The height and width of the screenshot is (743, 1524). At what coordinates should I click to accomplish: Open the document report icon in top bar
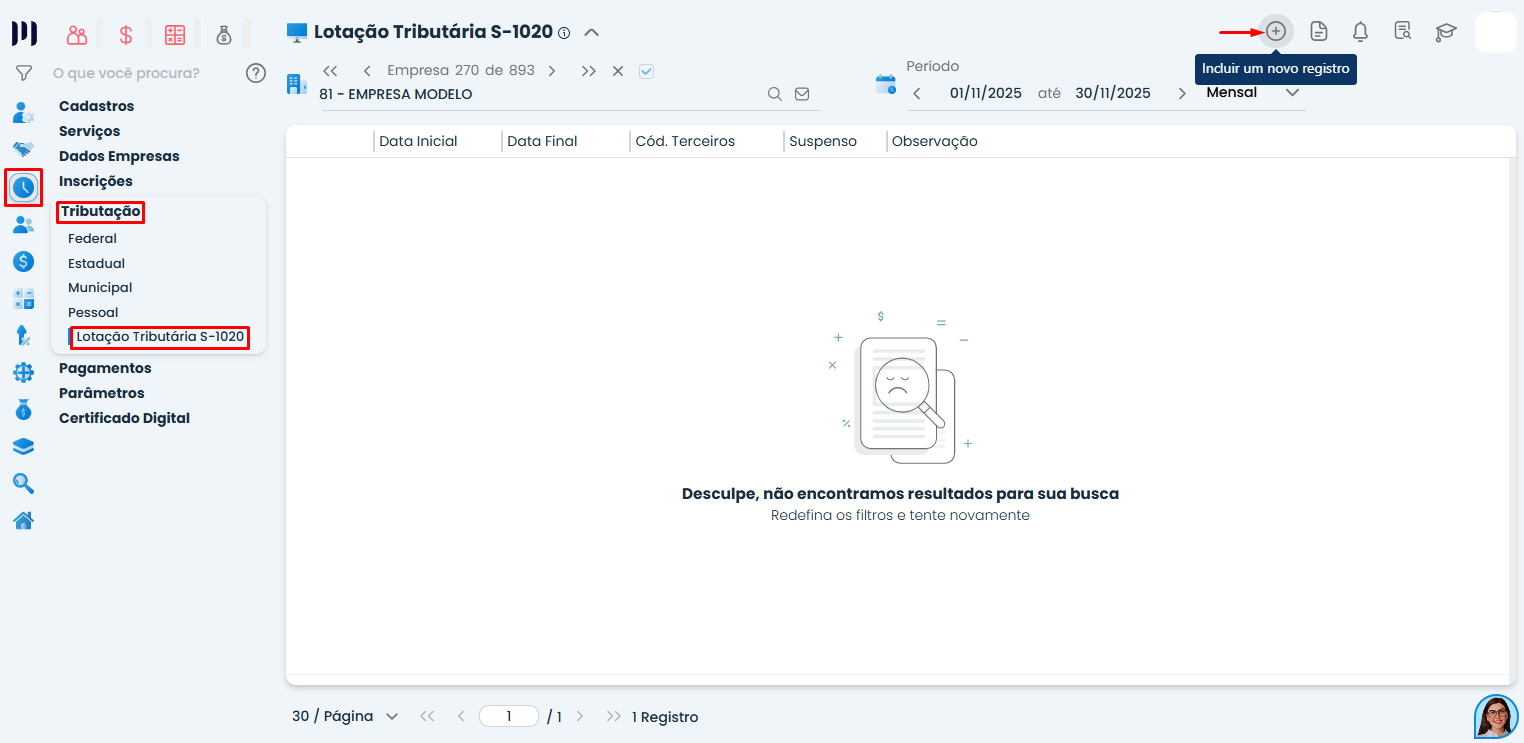[x=1319, y=31]
